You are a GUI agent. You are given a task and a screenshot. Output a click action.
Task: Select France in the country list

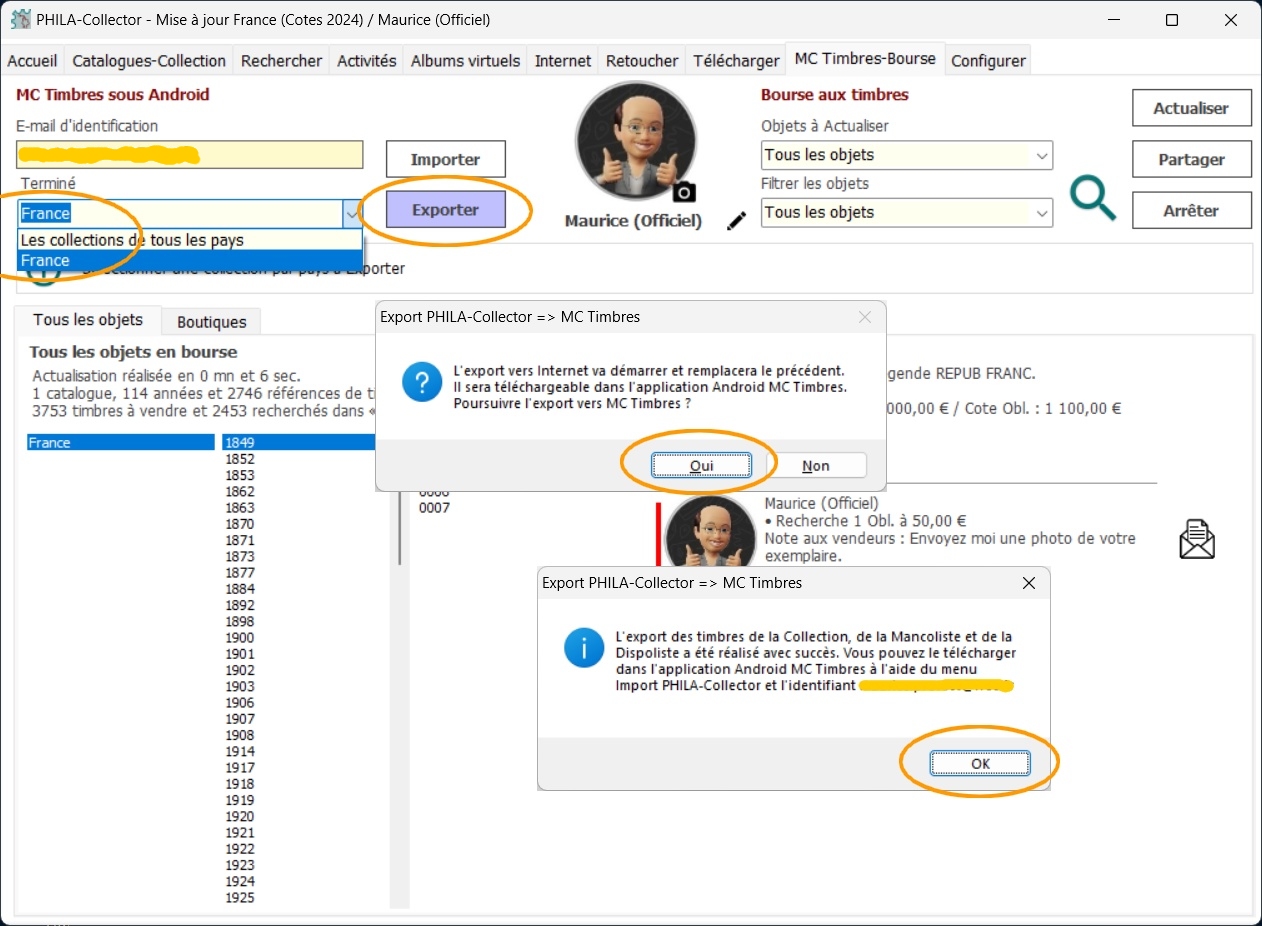coord(121,443)
